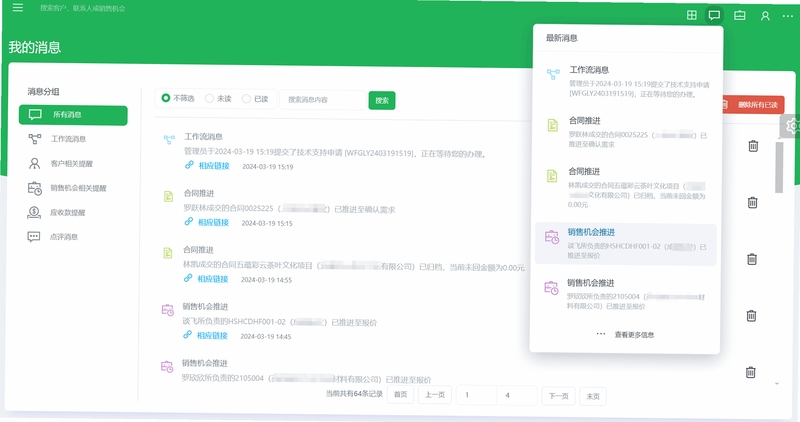Click 查看更多信息 in the popup
The image size is (800, 422).
(x=634, y=335)
